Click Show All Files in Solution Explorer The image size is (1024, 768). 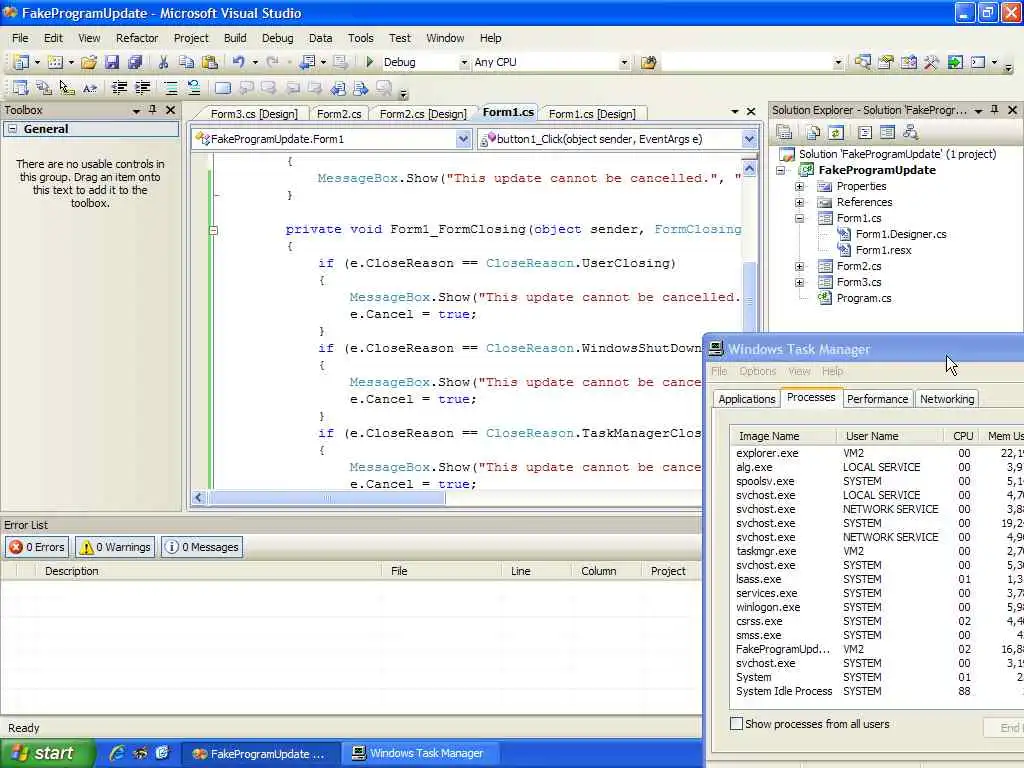812,133
